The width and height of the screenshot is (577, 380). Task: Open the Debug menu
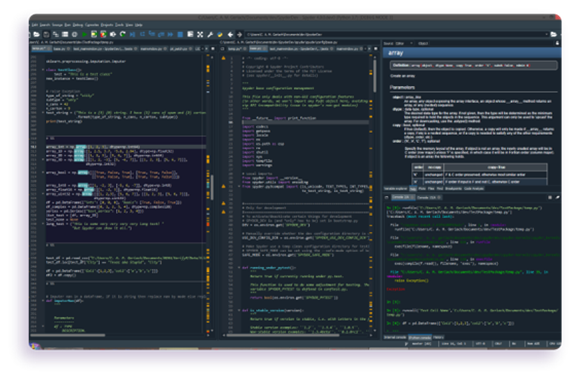[x=78, y=25]
